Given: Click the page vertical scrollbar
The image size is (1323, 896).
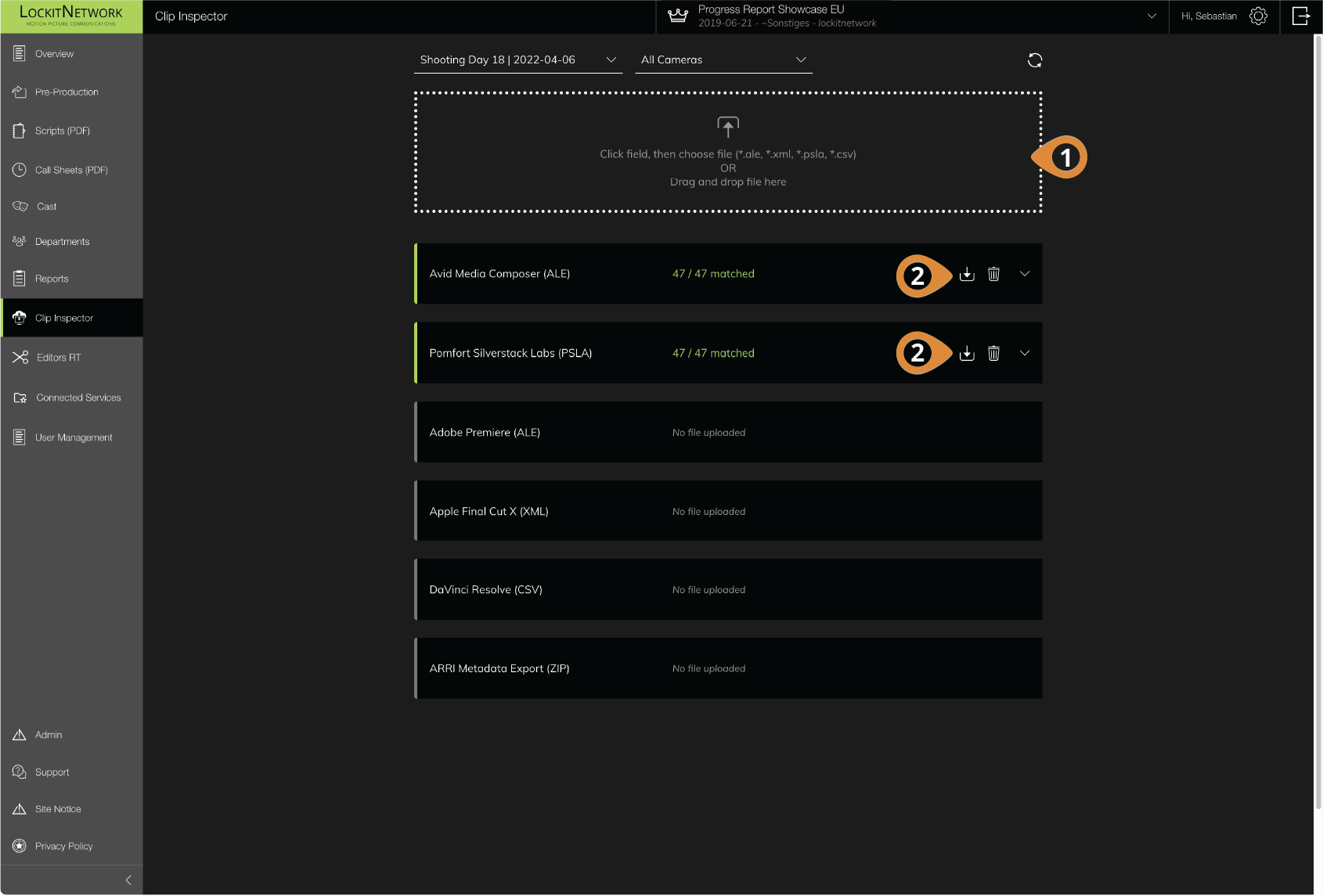Looking at the screenshot, I should [1318, 423].
